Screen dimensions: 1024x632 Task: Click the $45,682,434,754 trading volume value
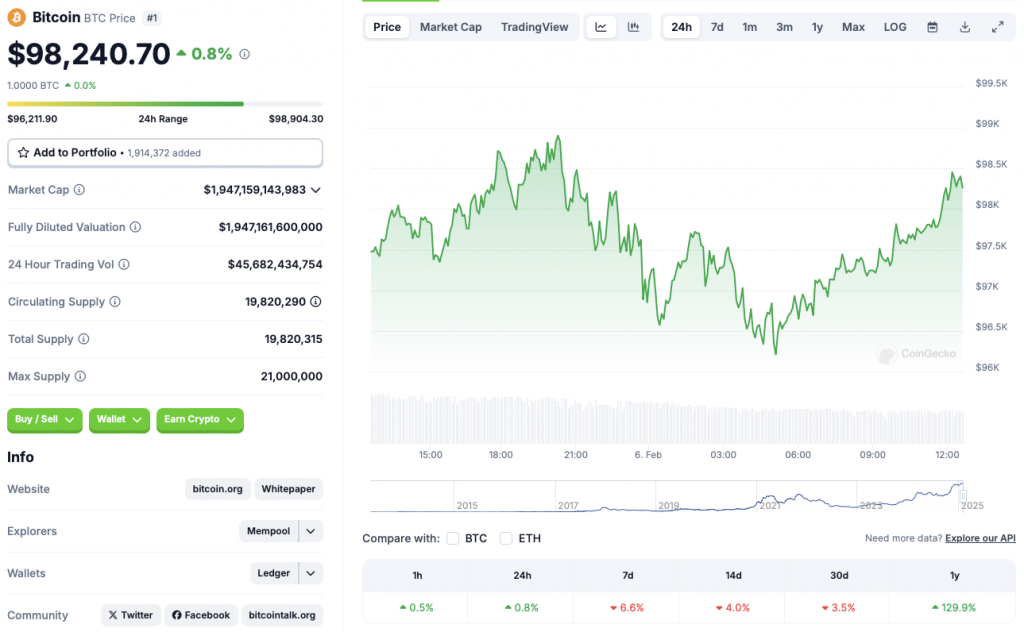coord(275,264)
